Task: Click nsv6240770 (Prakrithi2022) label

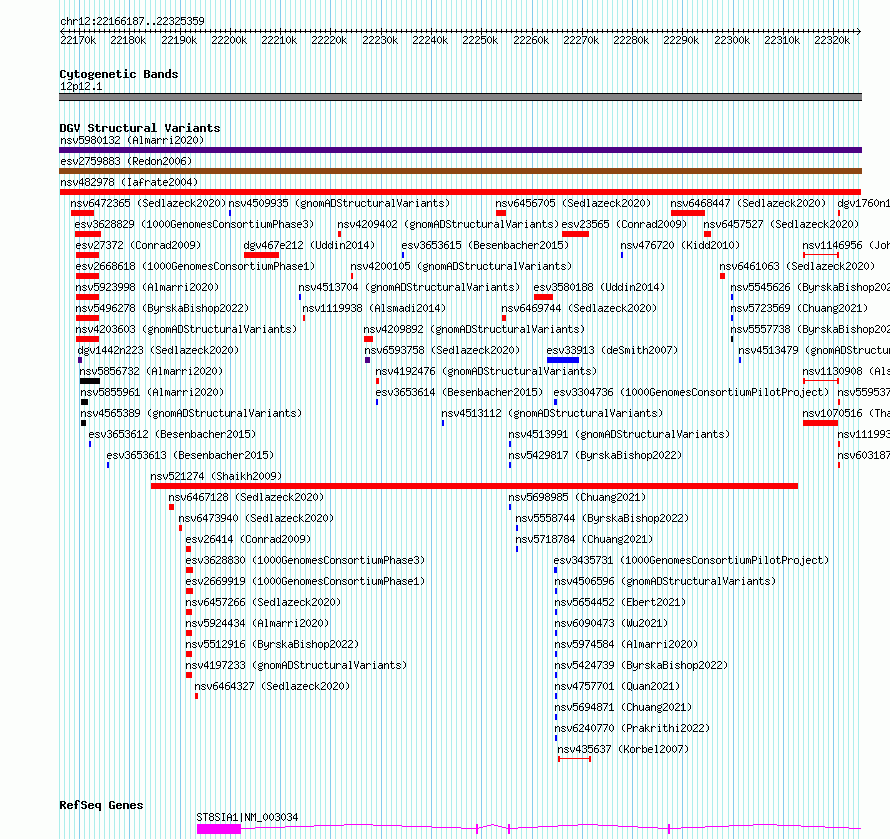Action: coord(632,728)
